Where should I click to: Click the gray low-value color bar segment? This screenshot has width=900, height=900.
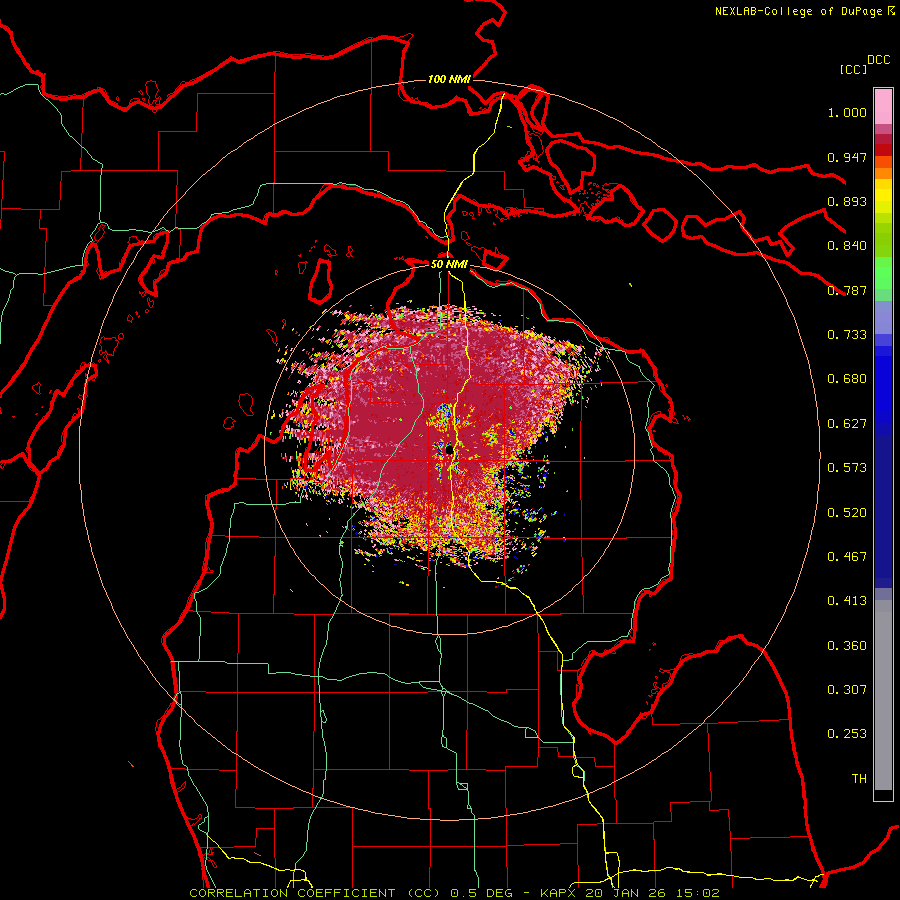coord(883,695)
